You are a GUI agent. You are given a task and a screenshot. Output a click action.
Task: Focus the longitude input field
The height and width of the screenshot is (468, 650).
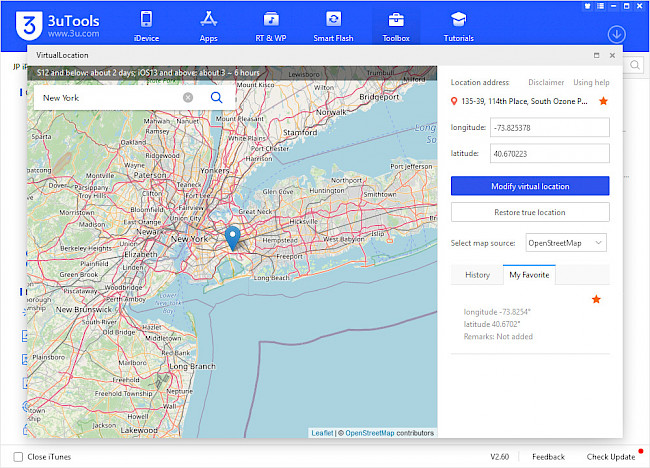(x=550, y=128)
